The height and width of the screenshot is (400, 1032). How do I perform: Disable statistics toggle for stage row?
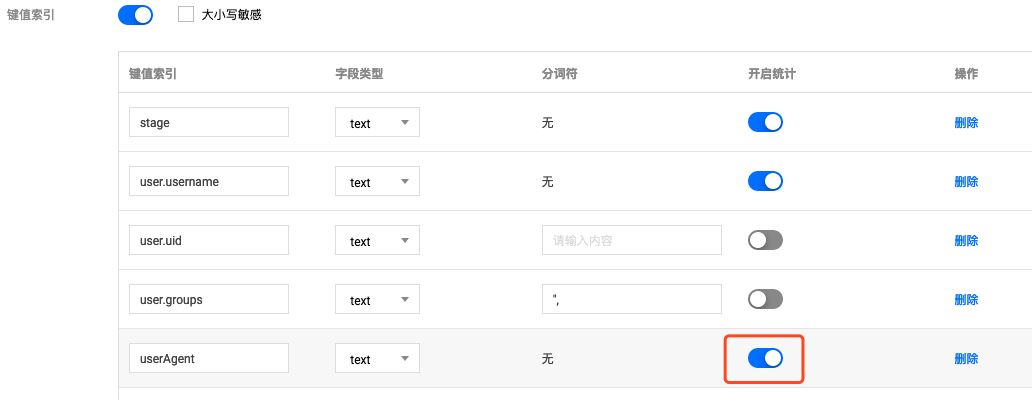[x=765, y=122]
